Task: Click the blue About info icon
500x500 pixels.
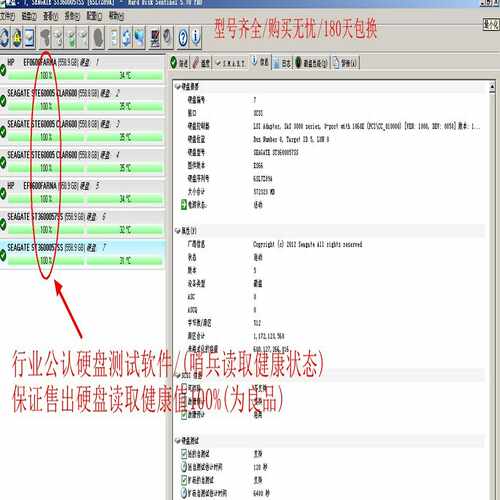Action: point(196,37)
